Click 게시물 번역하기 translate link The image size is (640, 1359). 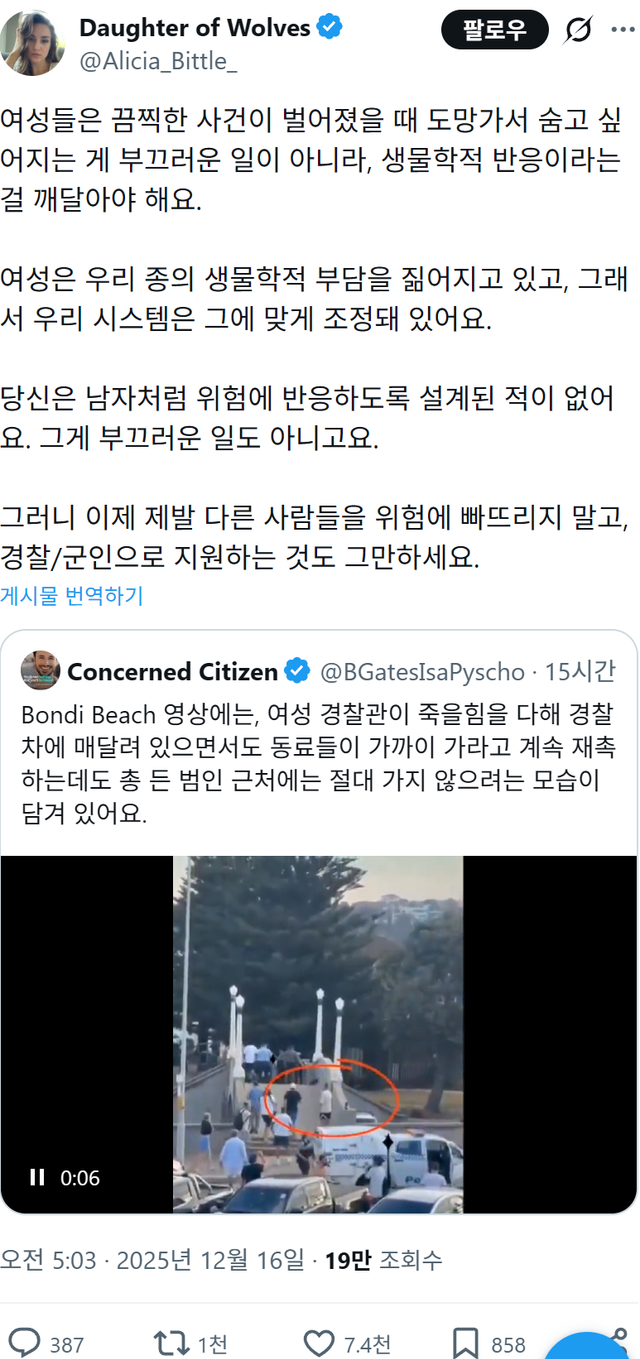pos(71,596)
